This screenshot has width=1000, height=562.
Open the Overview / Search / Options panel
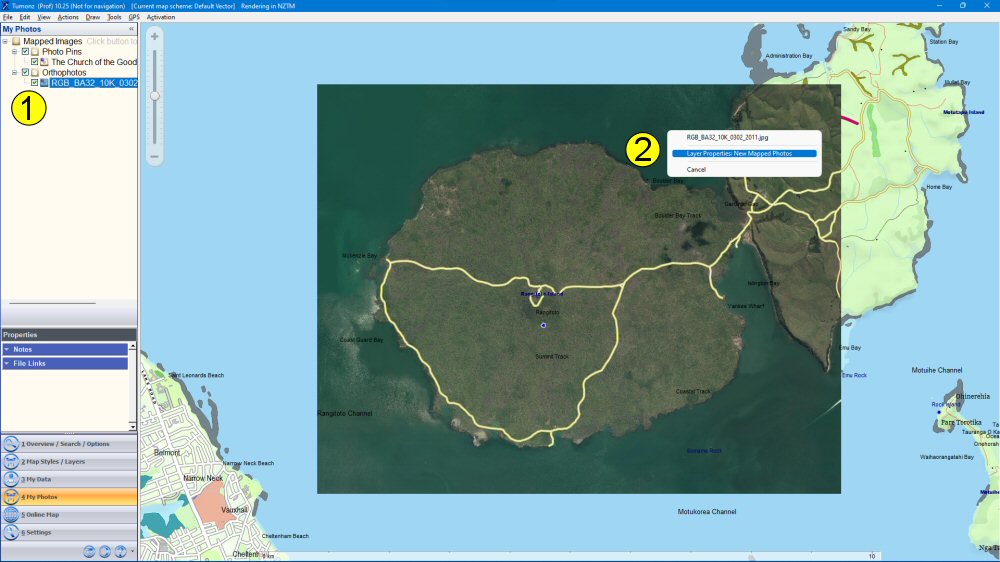[x=69, y=444]
